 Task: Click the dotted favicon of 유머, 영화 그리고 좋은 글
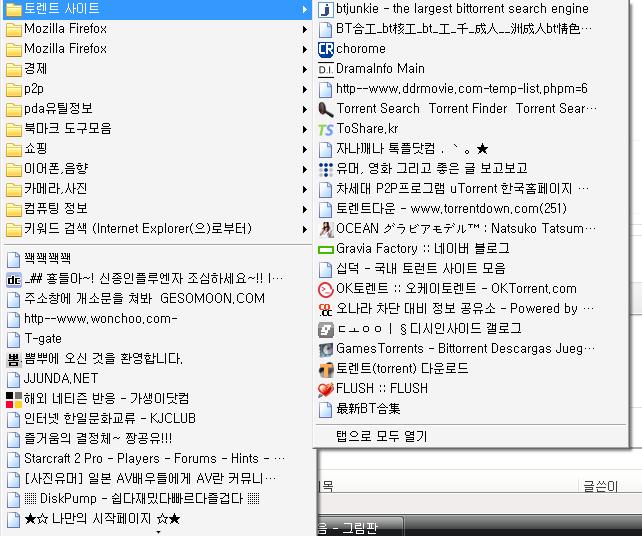326,169
